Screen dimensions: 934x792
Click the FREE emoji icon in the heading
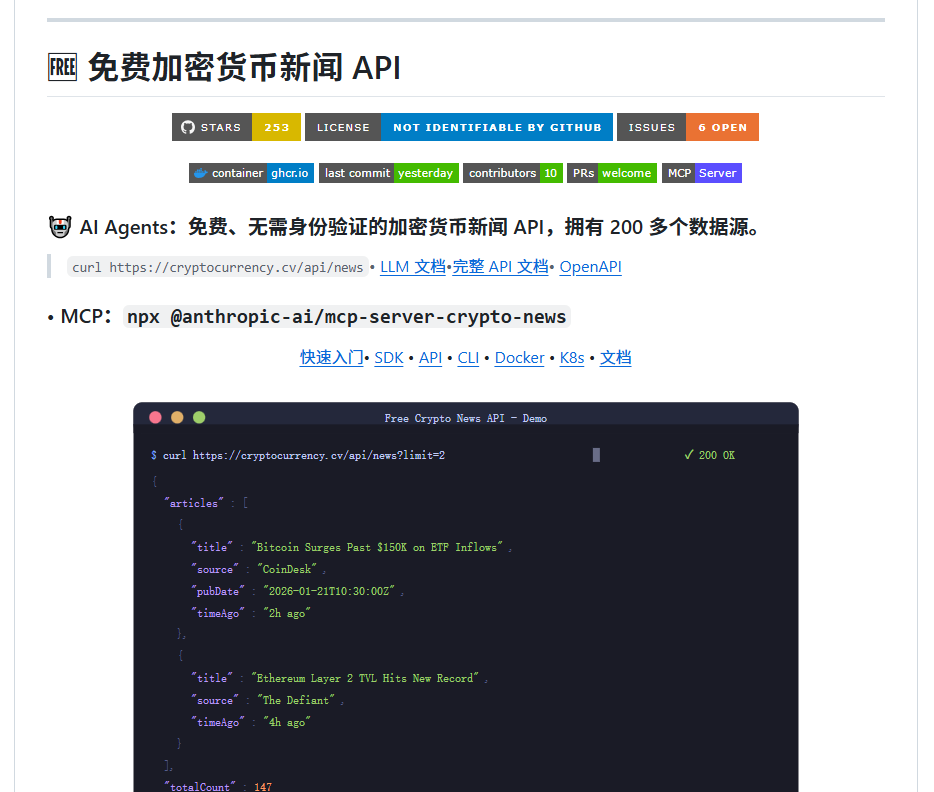point(63,67)
